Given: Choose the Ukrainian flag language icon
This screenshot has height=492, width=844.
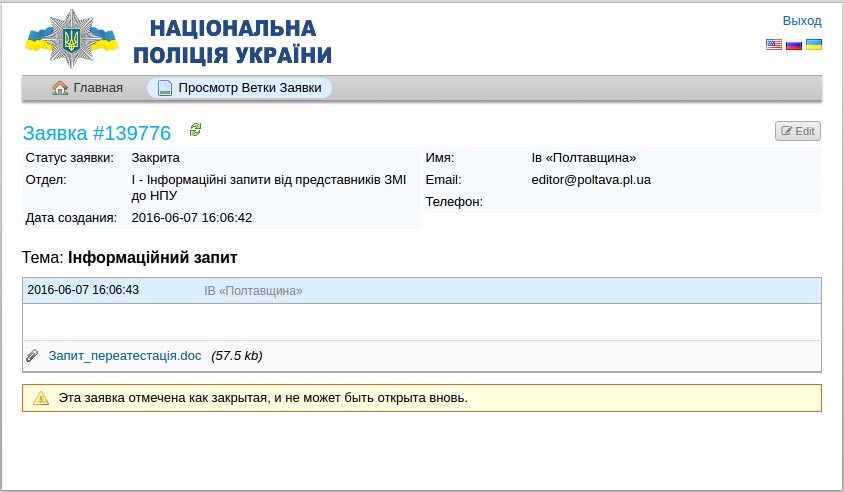Looking at the screenshot, I should point(814,45).
